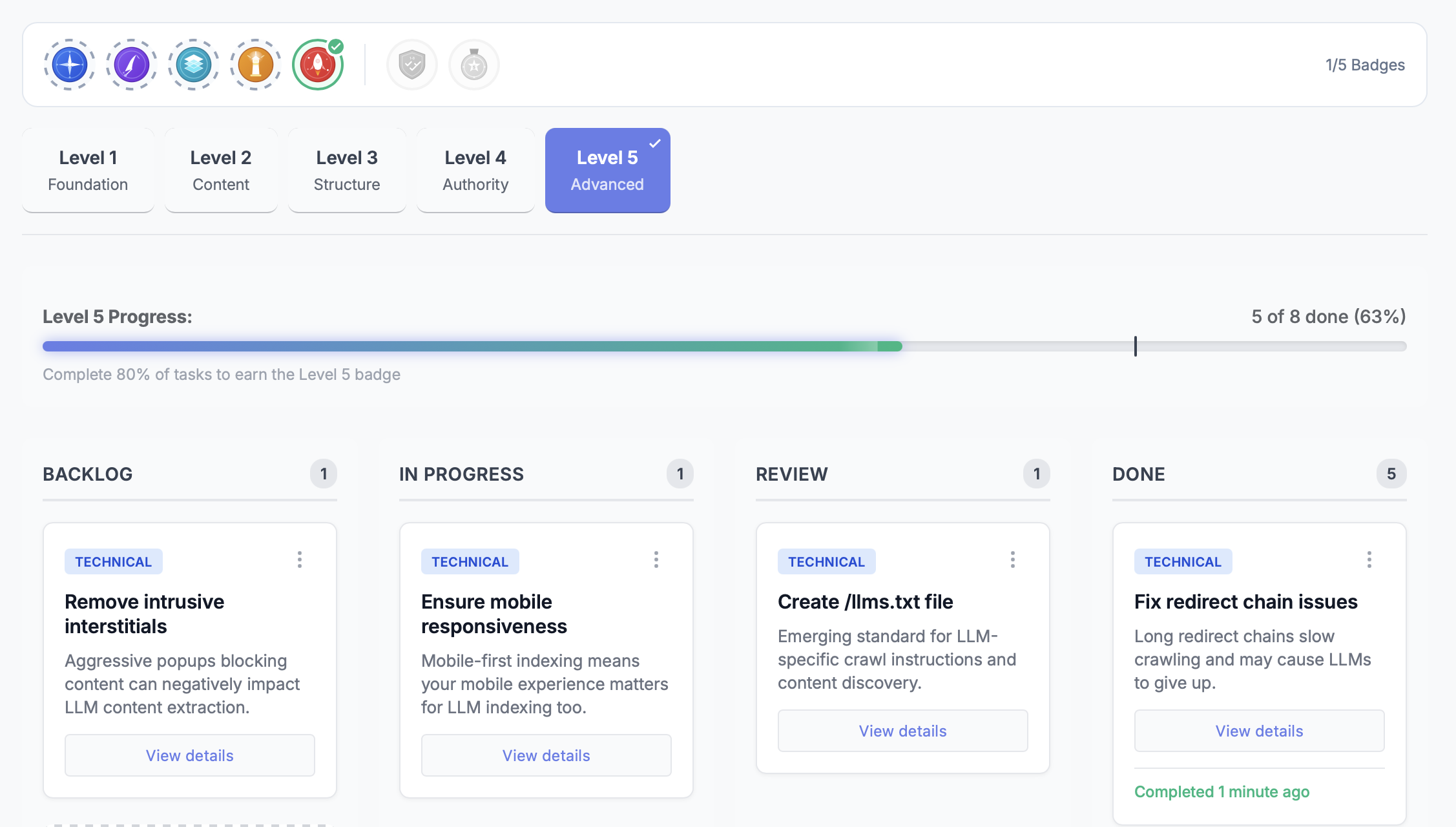
Task: Switch to the Level 3 Structure tab
Action: [x=346, y=169]
